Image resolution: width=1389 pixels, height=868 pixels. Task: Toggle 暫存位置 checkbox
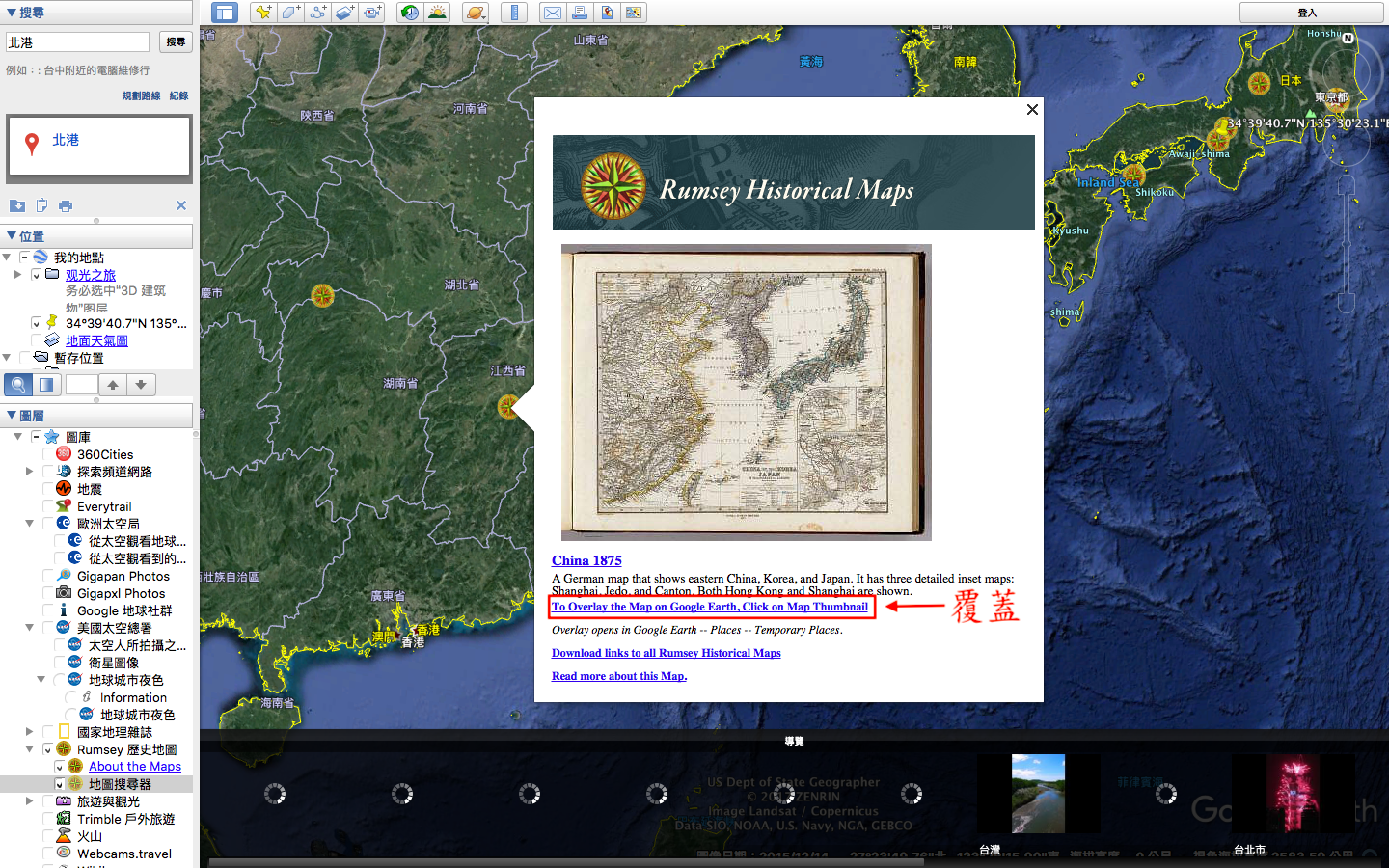point(24,358)
